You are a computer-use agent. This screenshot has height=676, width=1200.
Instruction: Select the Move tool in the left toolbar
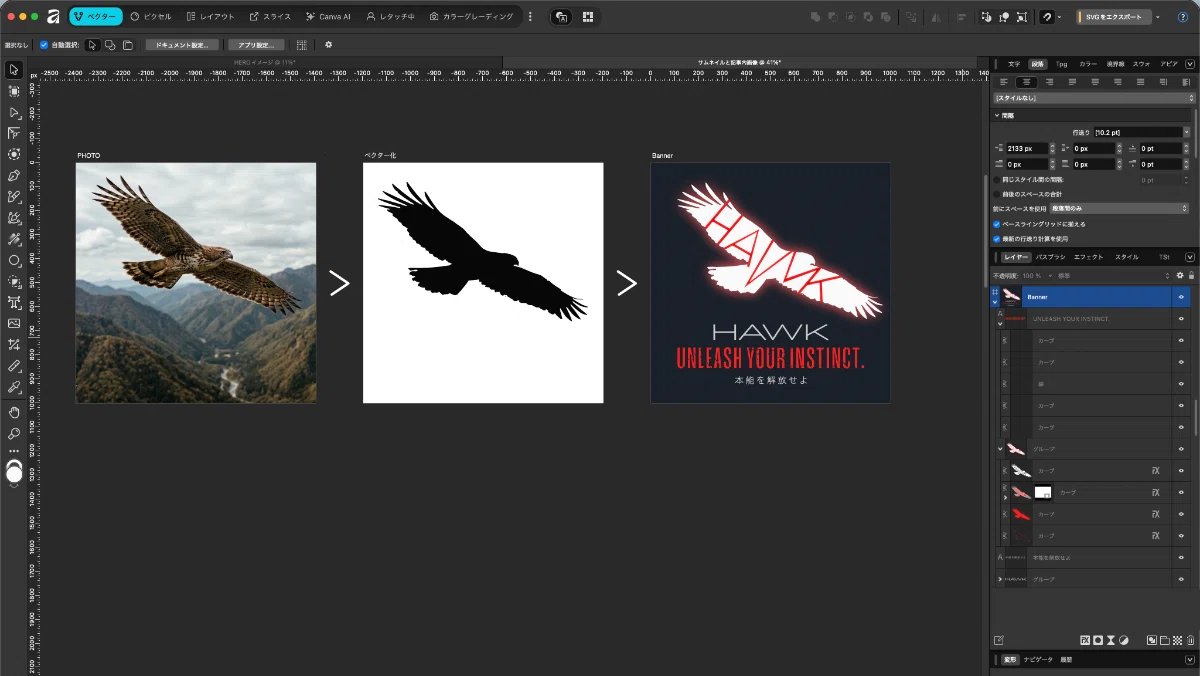(14, 70)
